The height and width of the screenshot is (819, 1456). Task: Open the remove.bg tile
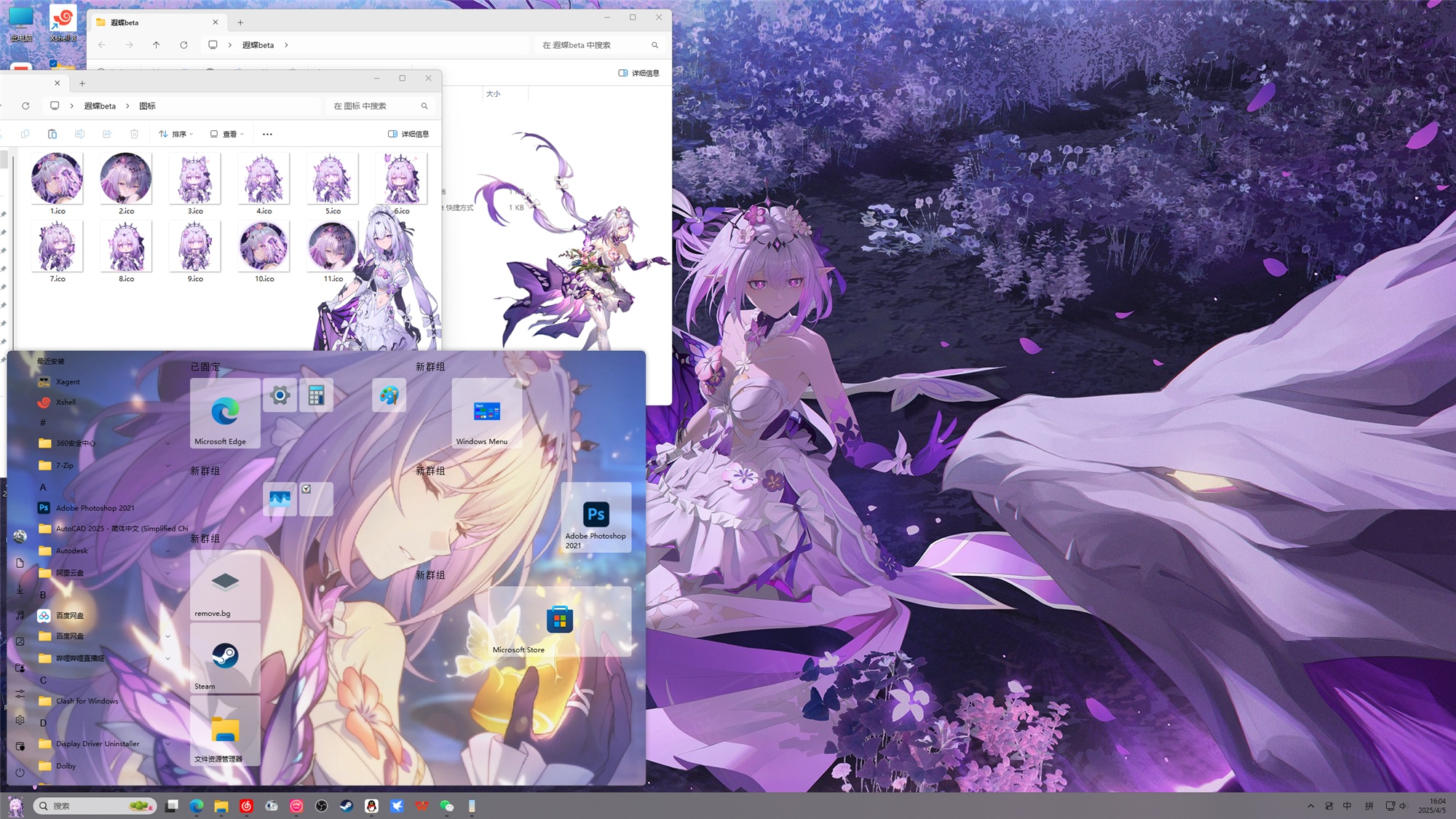click(225, 585)
